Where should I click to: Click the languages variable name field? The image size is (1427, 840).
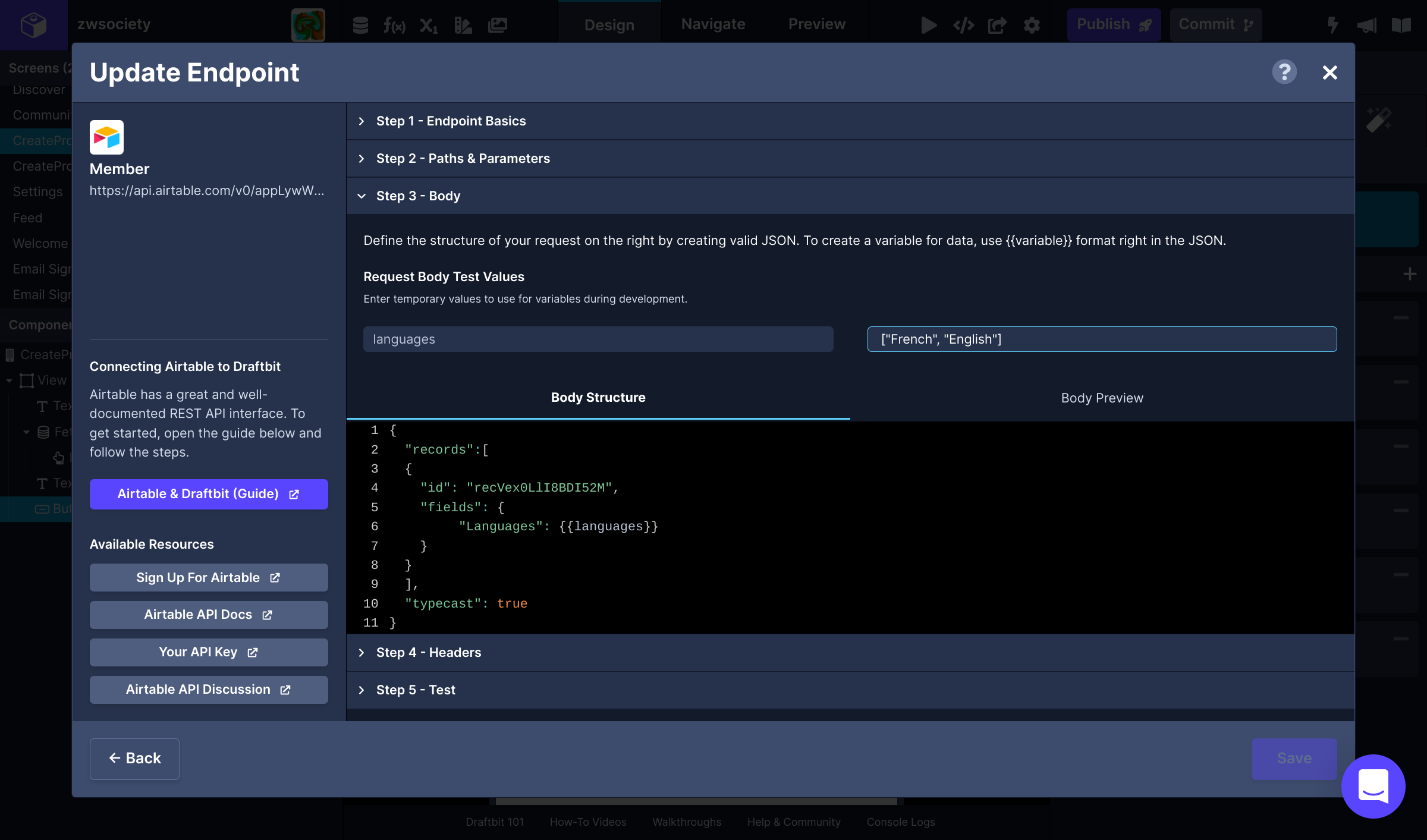pos(598,339)
